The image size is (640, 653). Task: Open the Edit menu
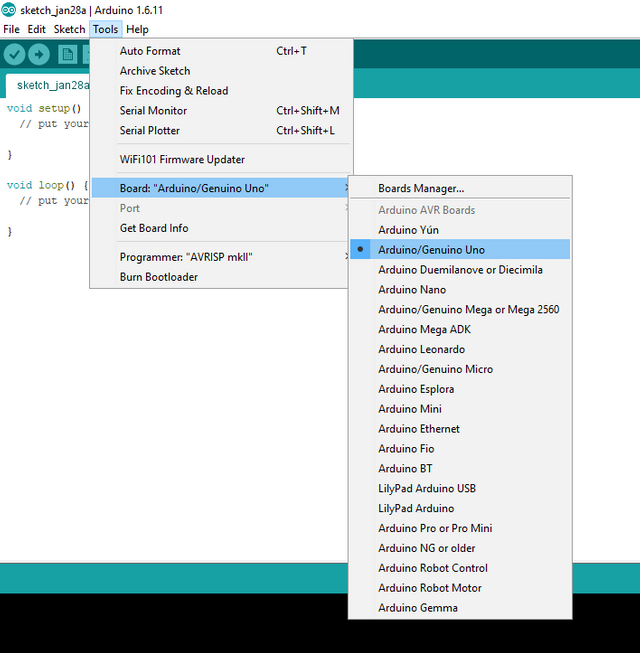(x=37, y=29)
